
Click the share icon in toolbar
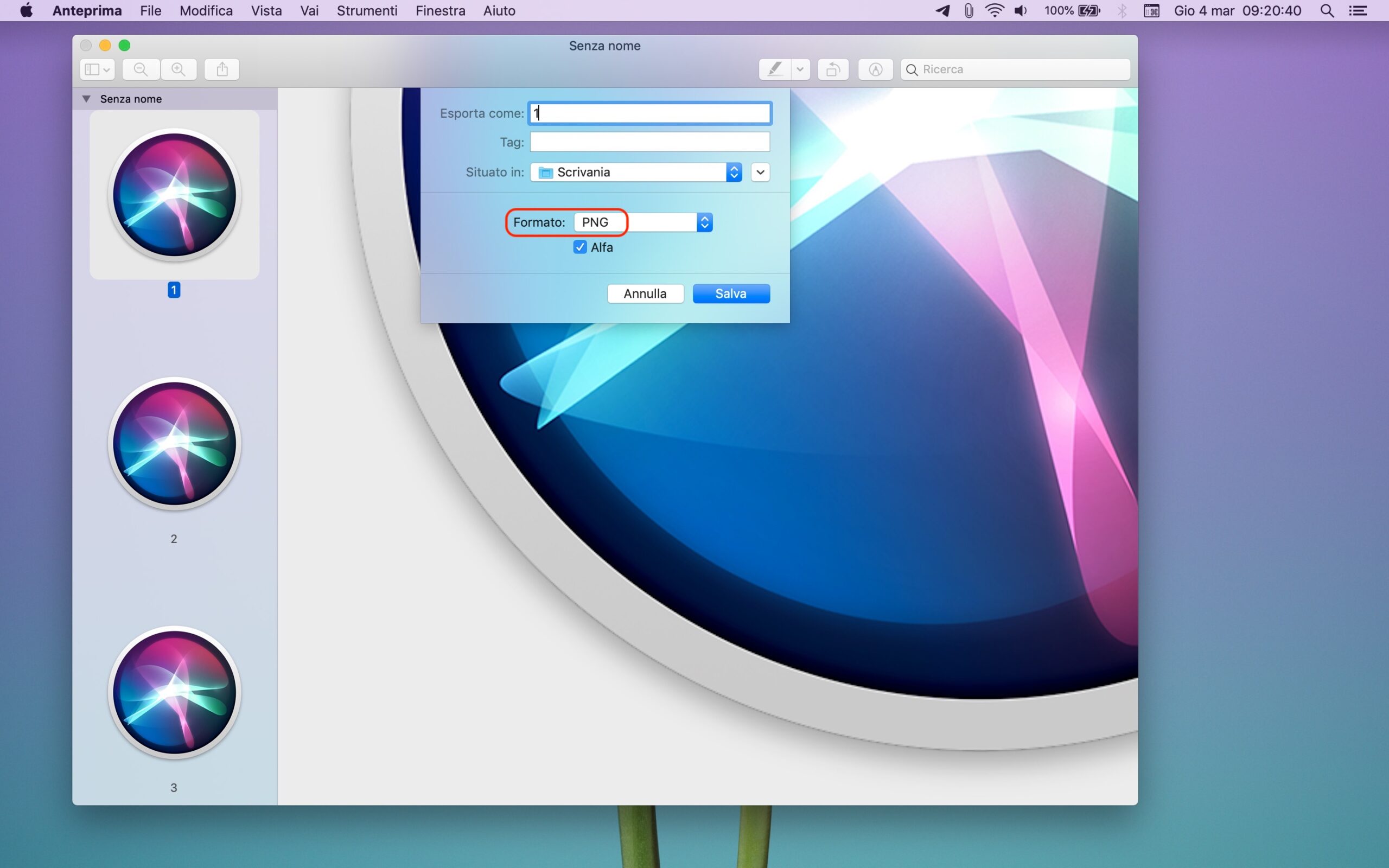pos(222,69)
